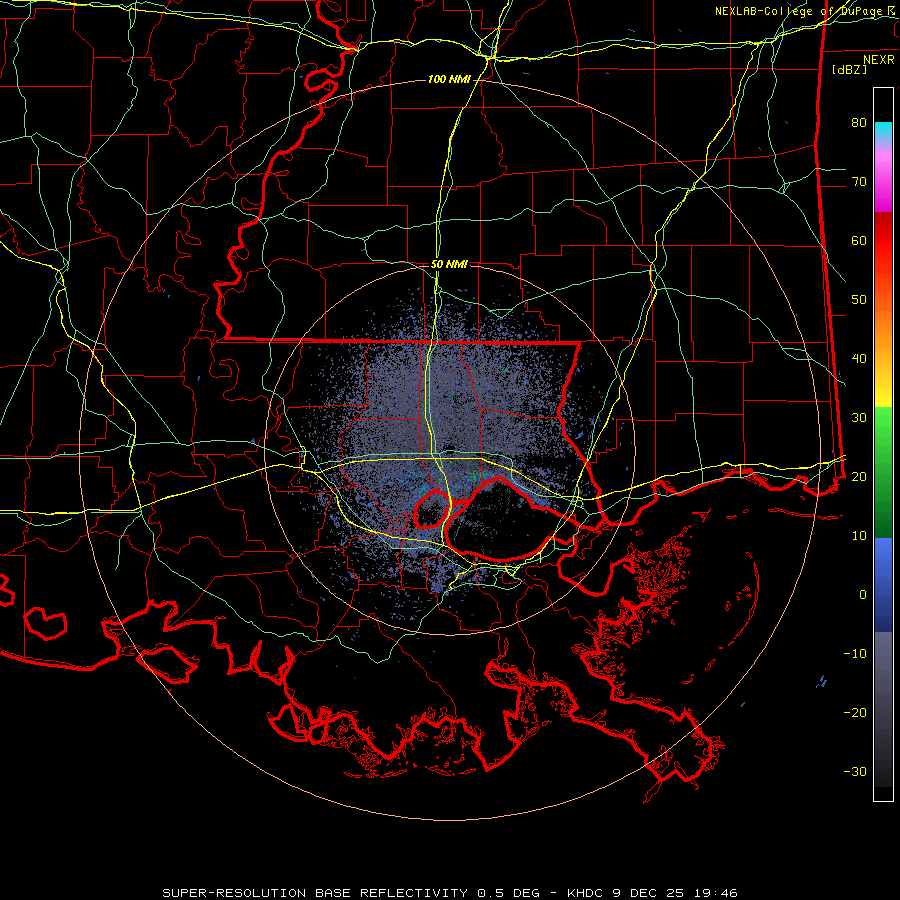Click the 20 value on the dBZ scale
The height and width of the screenshot is (900, 900).
click(859, 476)
